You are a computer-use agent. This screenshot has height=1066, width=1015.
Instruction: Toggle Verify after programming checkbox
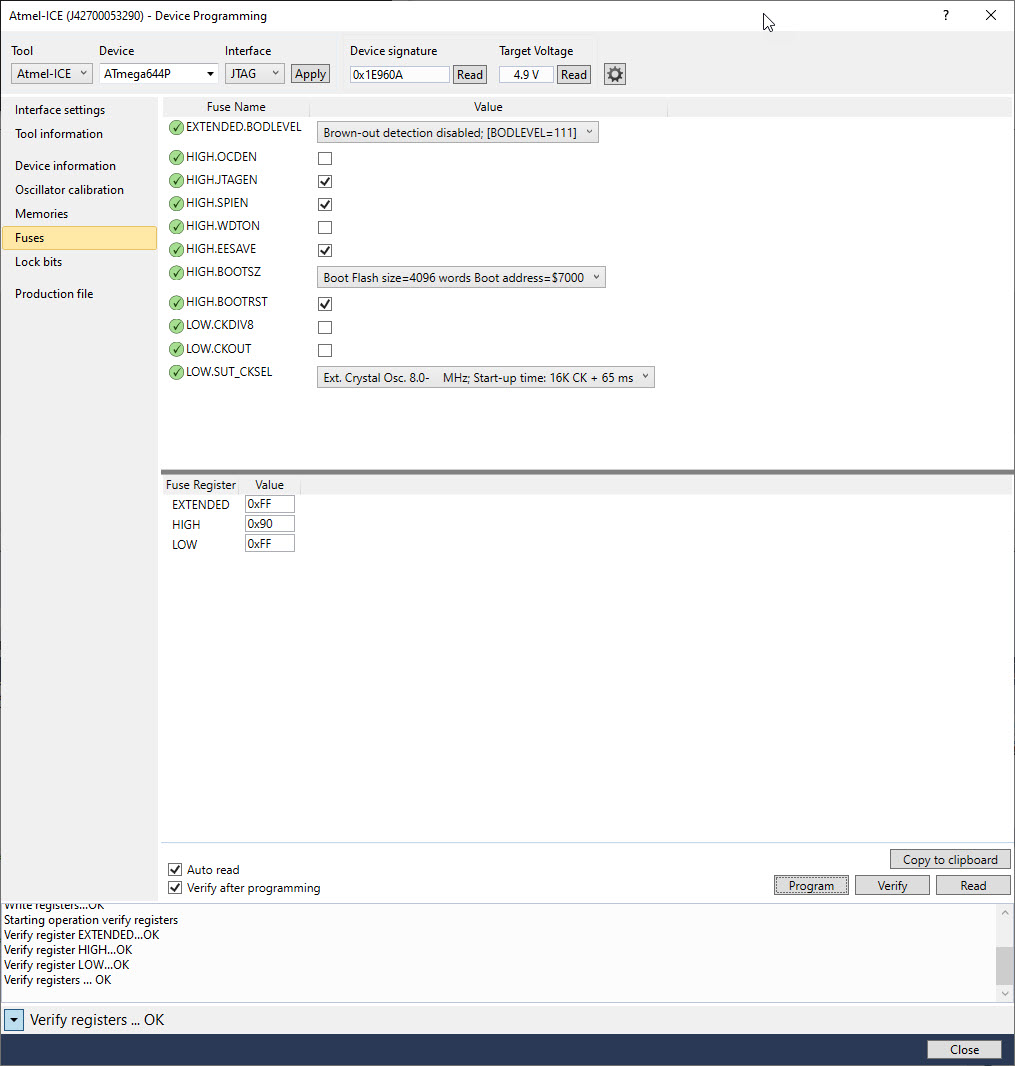175,888
